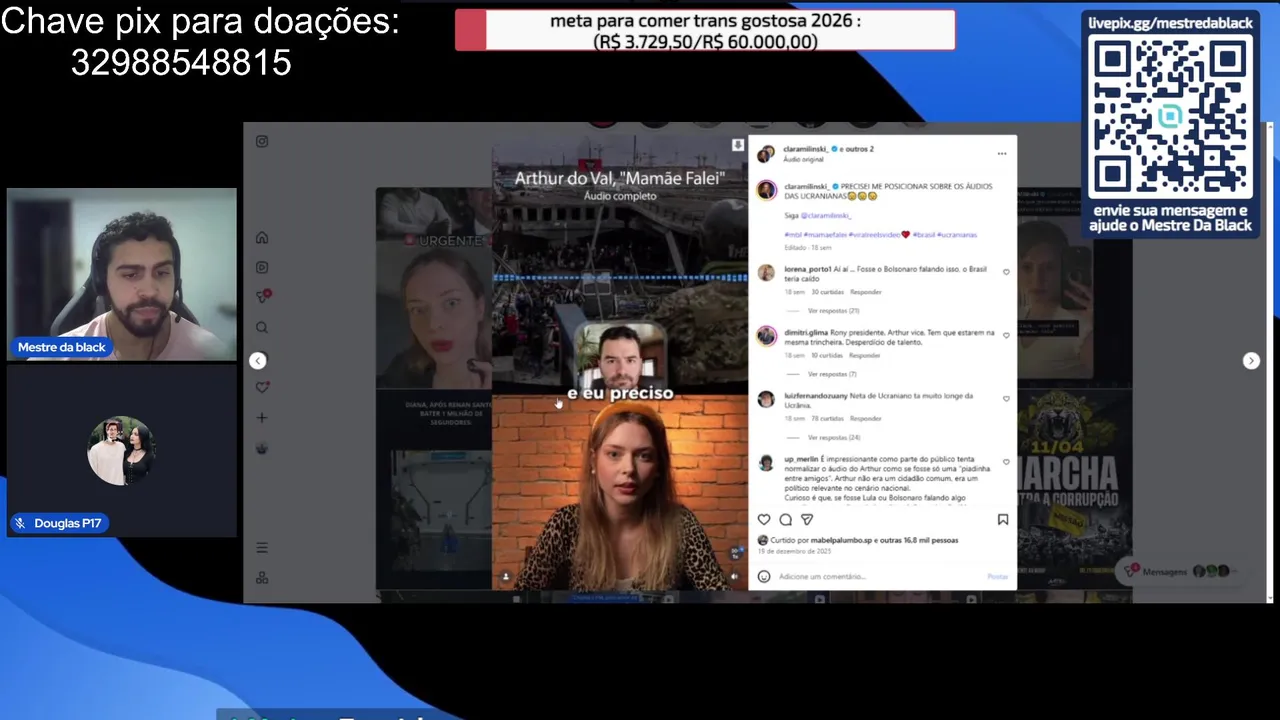Reply to lorena_porto1 via Responder
This screenshot has width=1280, height=720.
click(866, 292)
